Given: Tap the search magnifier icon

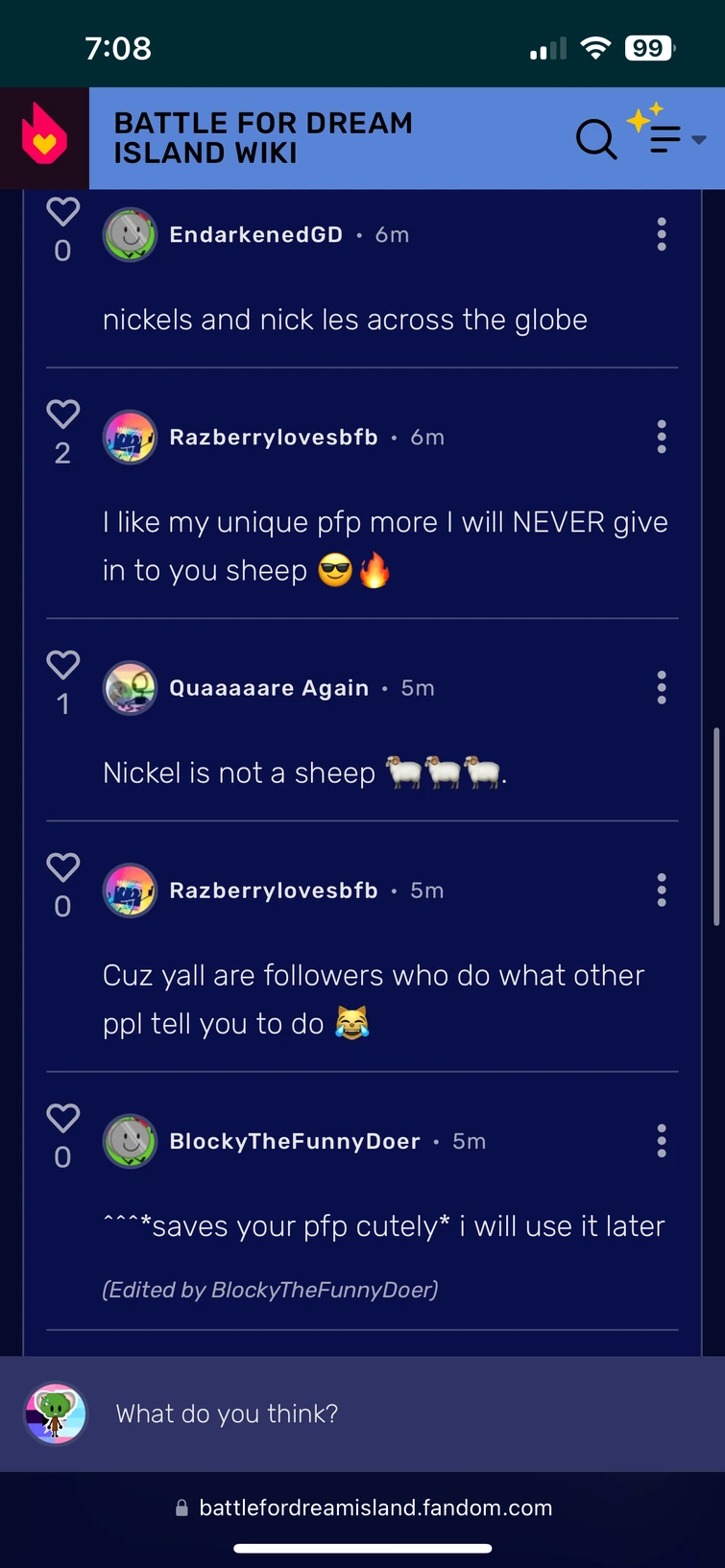Looking at the screenshot, I should [x=595, y=139].
